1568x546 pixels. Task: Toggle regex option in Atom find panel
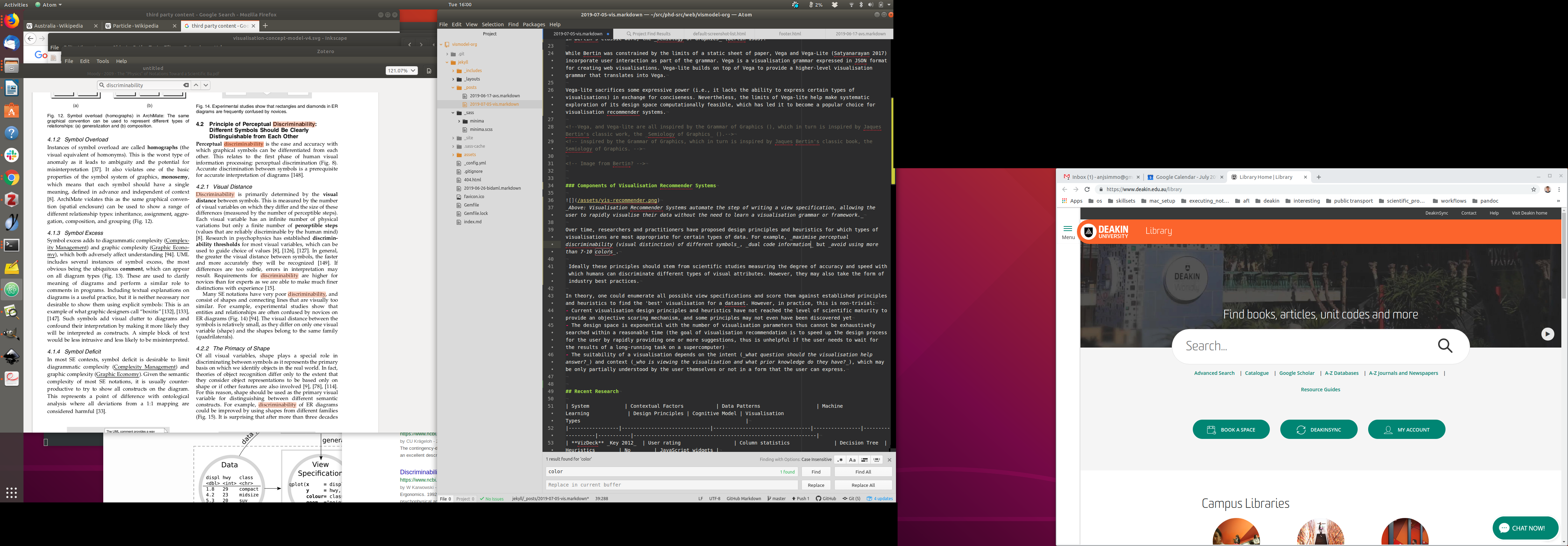840,460
